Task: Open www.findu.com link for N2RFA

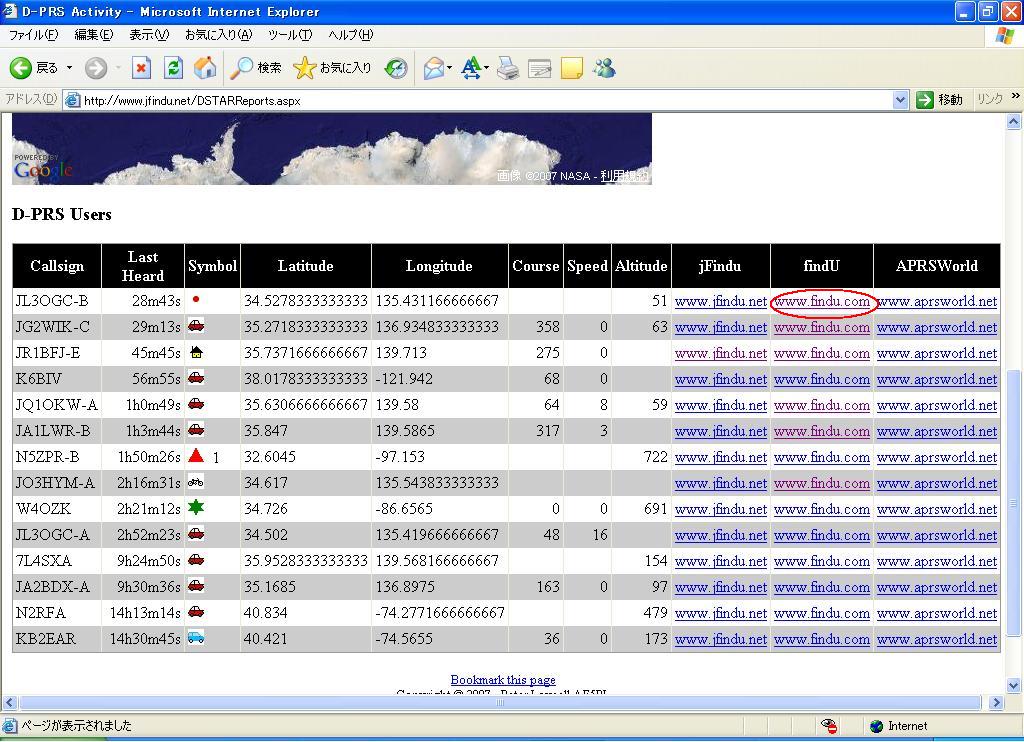Action: (822, 613)
